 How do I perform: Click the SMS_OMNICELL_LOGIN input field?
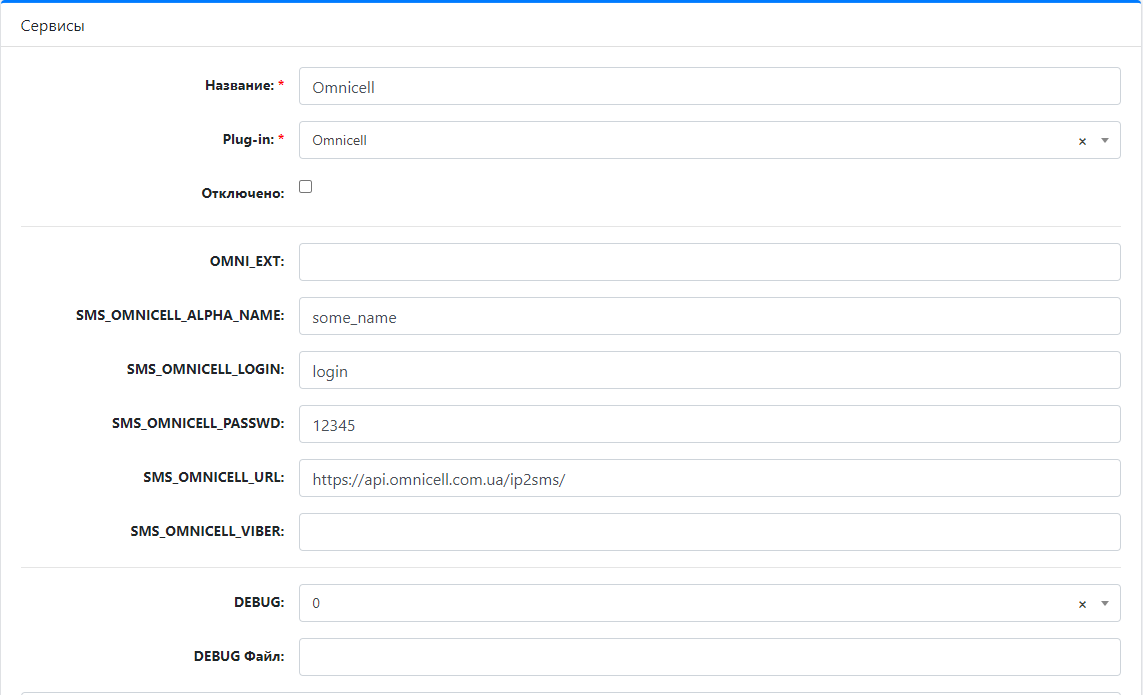pyautogui.click(x=709, y=370)
